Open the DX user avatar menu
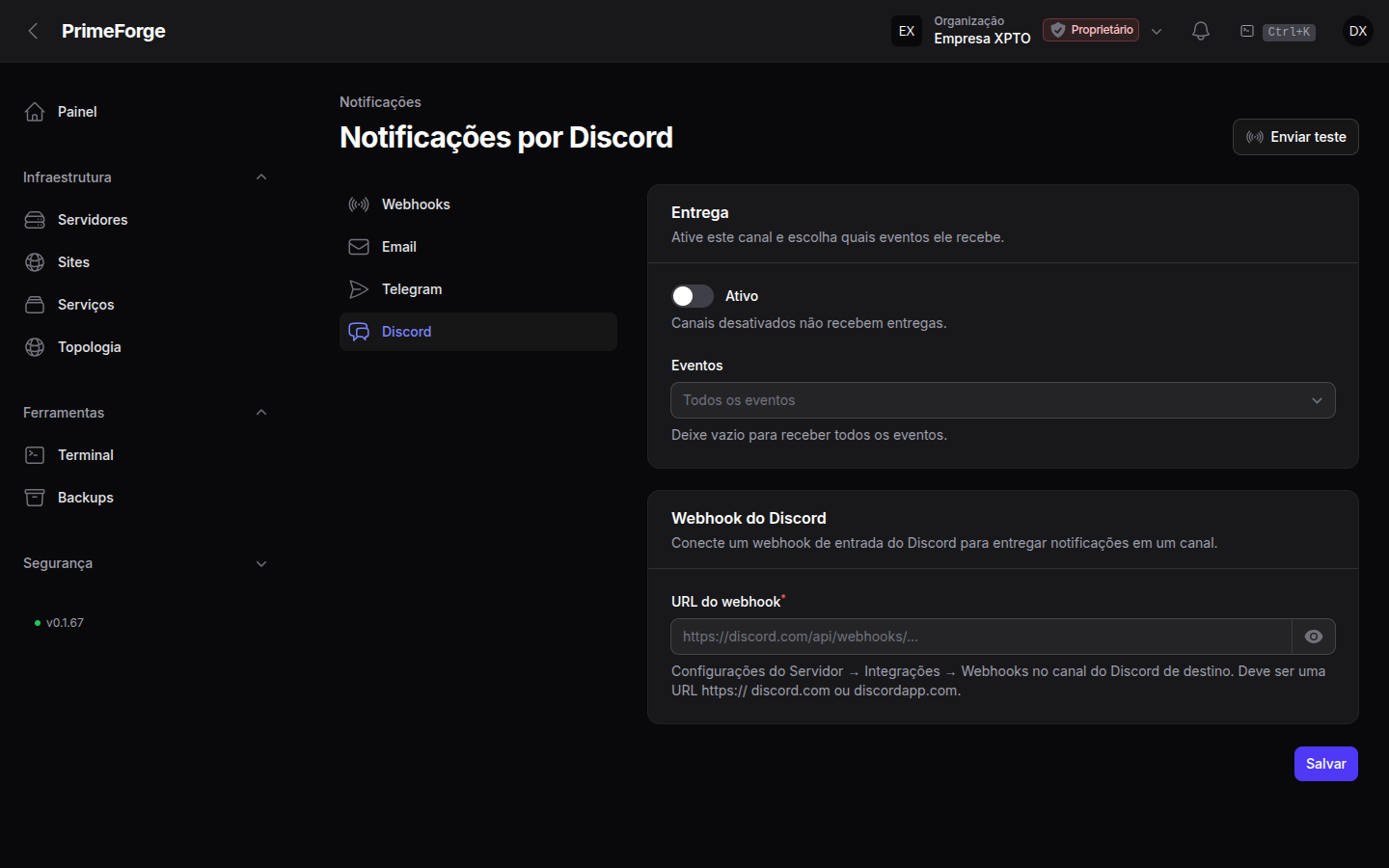 coord(1358,31)
